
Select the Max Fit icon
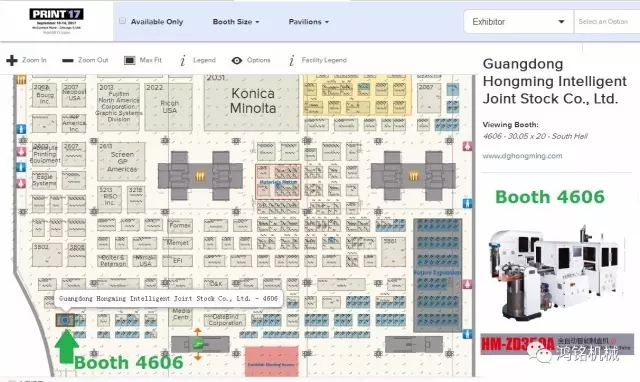[x=129, y=60]
